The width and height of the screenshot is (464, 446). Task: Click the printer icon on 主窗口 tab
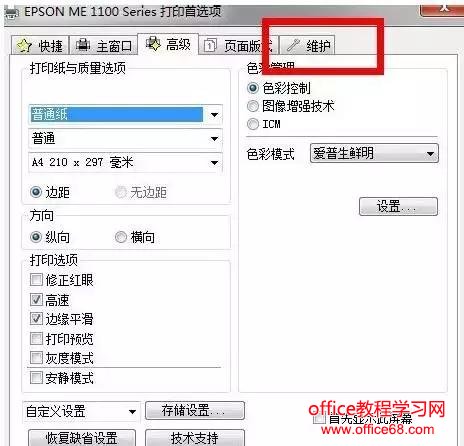tap(83, 45)
